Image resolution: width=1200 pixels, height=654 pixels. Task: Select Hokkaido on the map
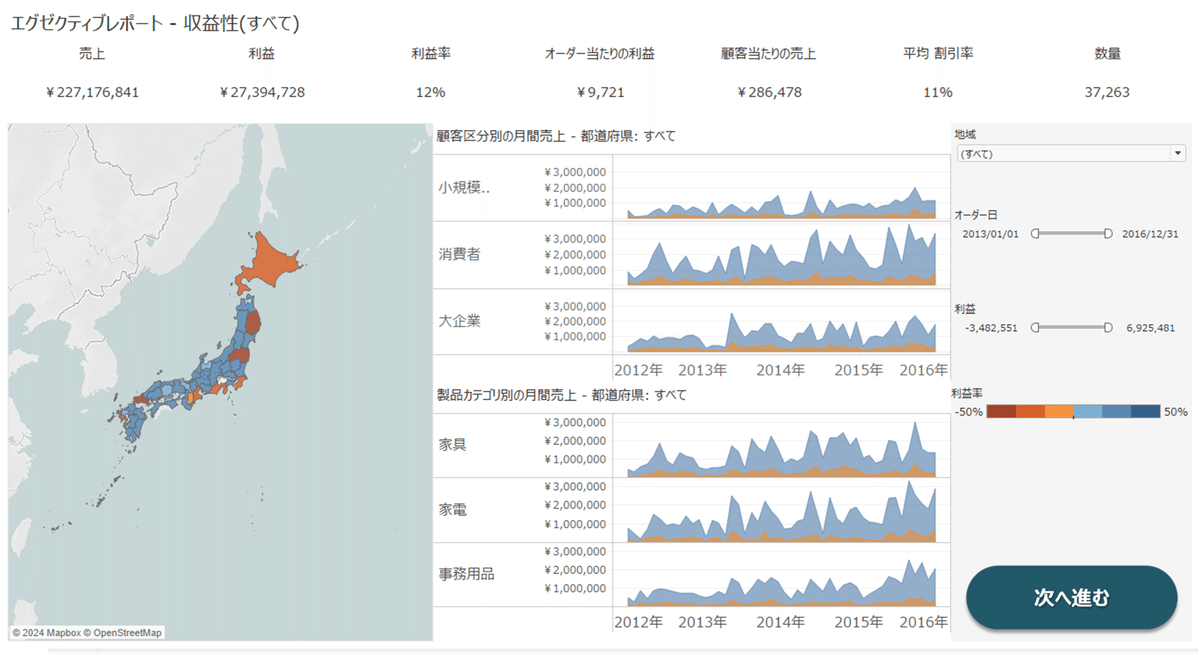click(x=268, y=262)
